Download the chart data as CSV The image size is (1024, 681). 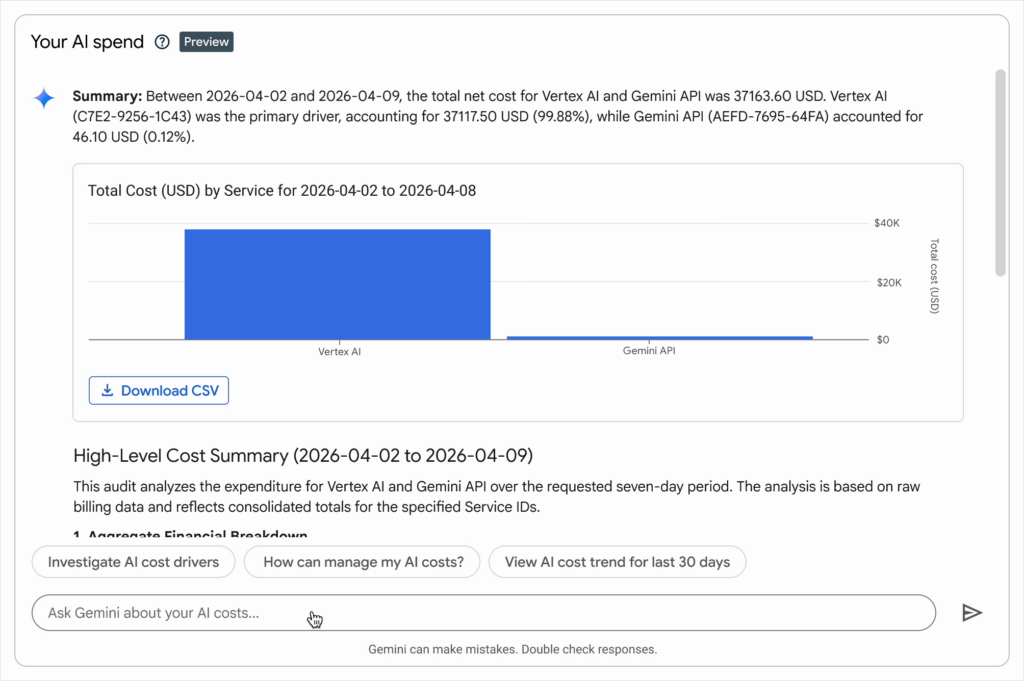159,391
